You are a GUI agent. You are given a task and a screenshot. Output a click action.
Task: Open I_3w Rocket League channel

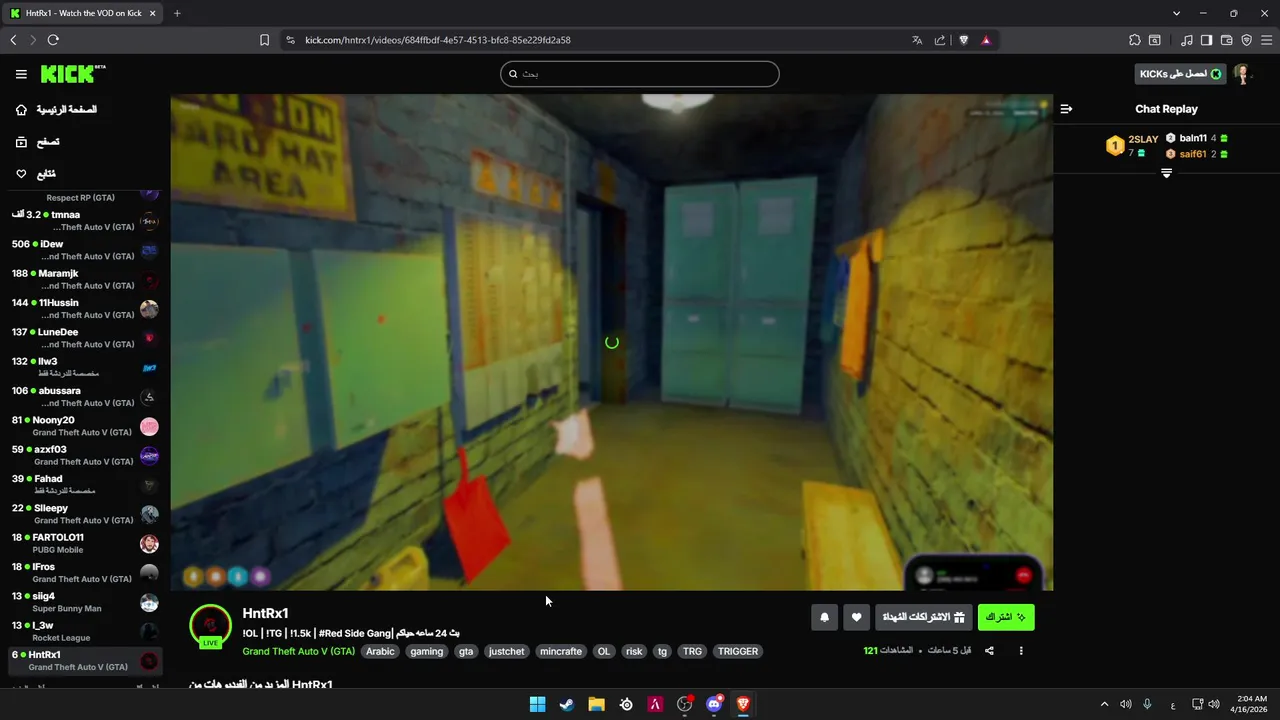85,631
